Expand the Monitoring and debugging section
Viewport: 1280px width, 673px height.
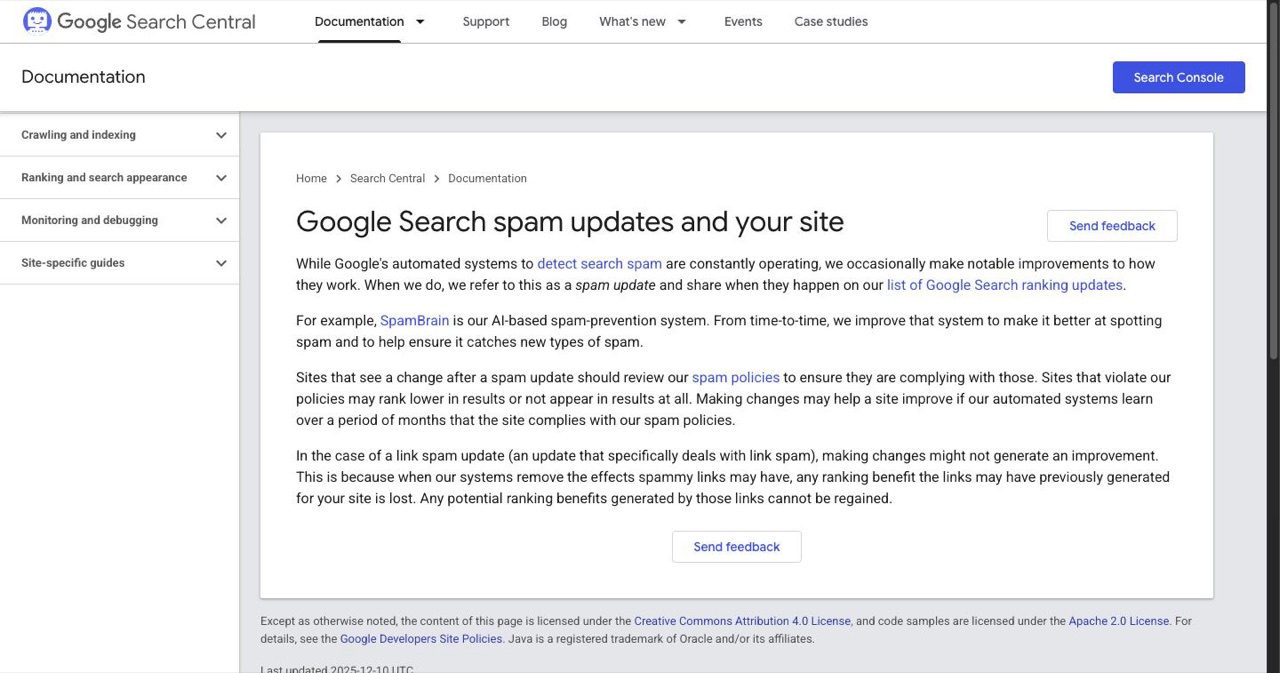click(221, 220)
